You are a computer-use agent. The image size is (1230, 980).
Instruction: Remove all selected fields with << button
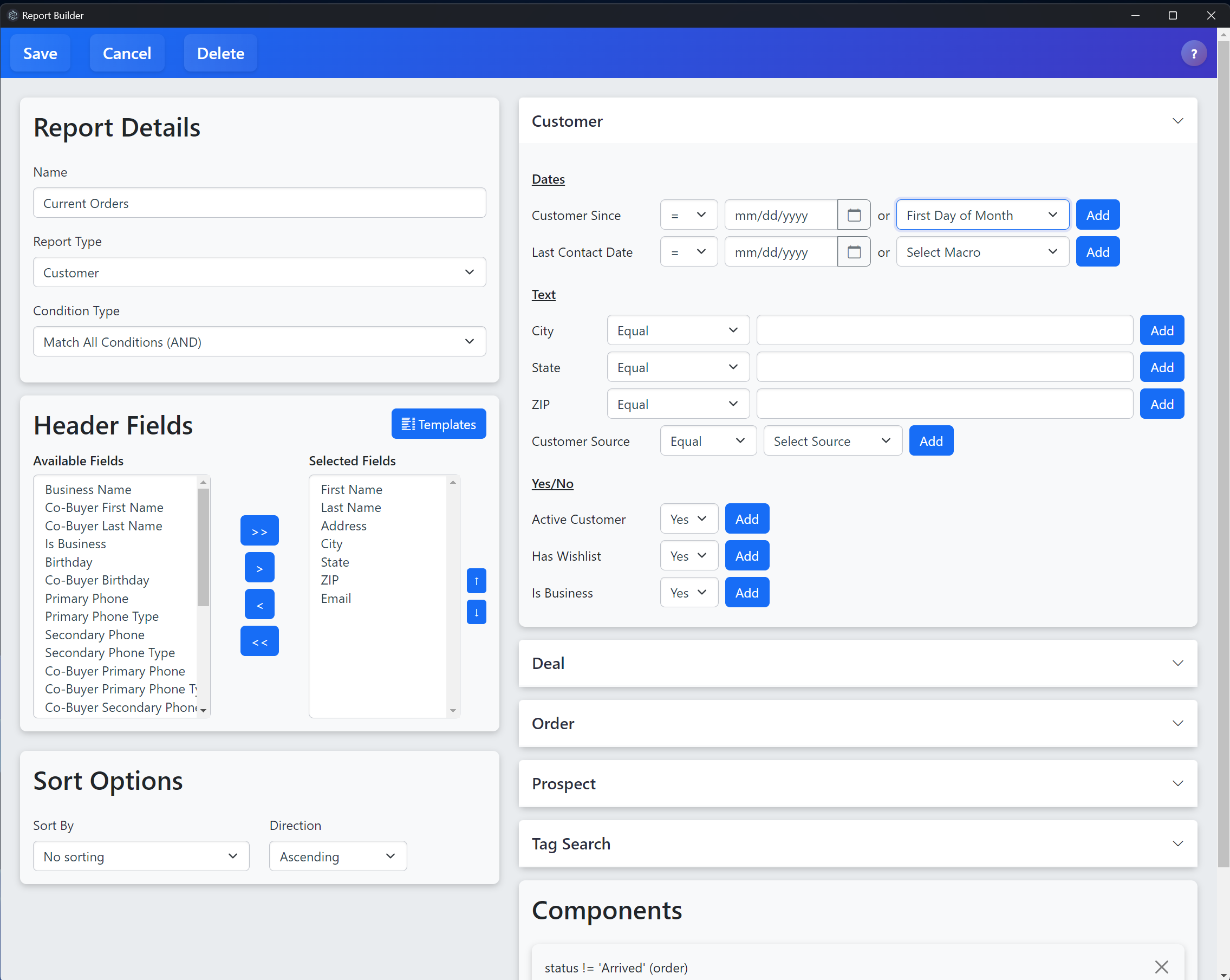tap(259, 641)
